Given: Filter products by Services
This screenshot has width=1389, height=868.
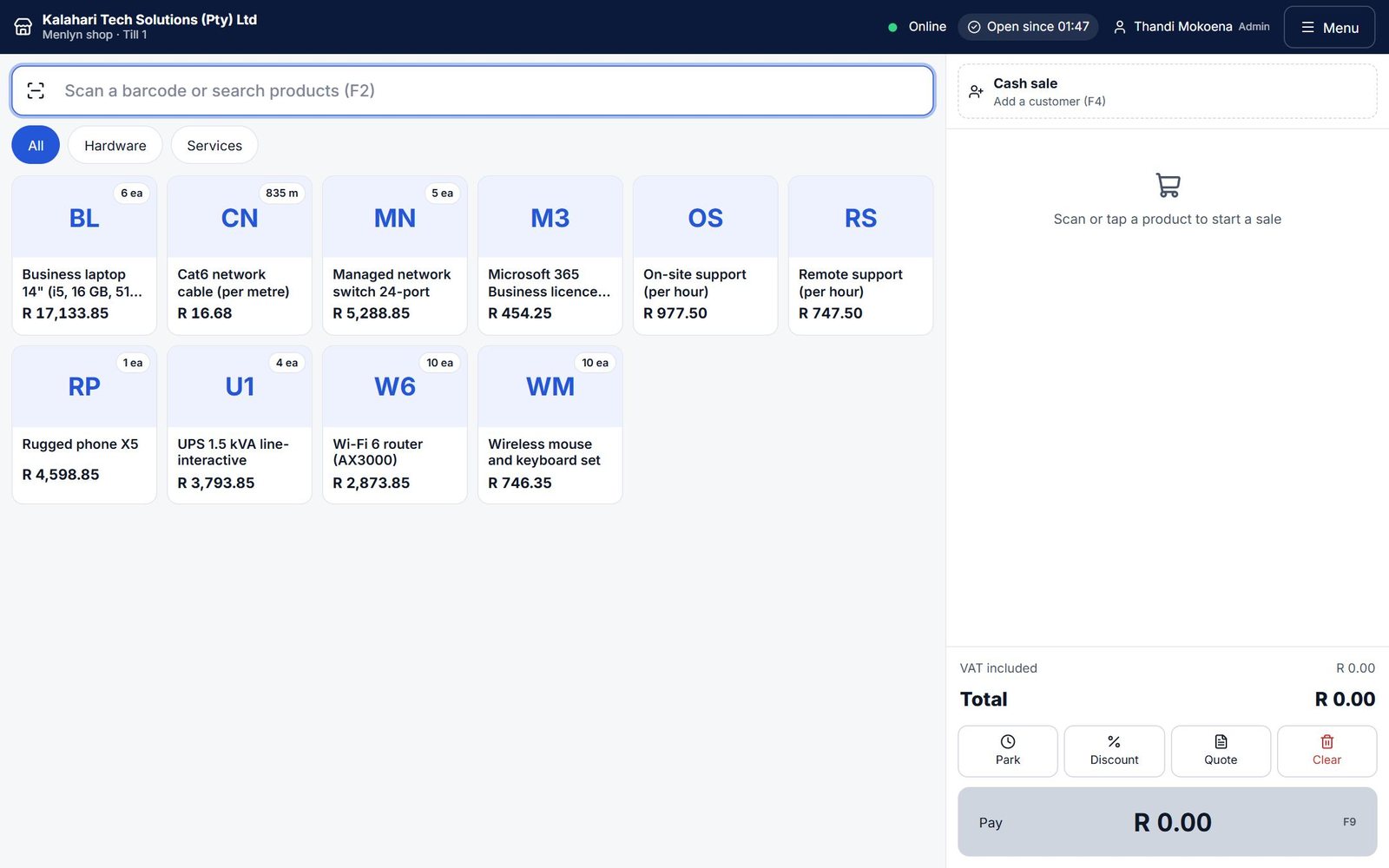Looking at the screenshot, I should [x=214, y=145].
